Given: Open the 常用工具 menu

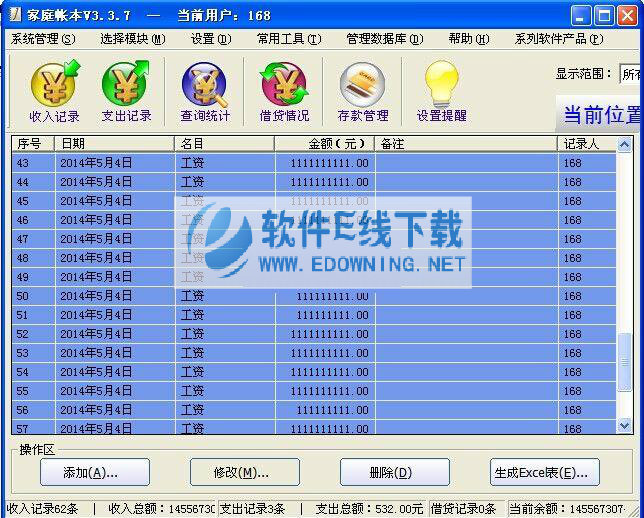Looking at the screenshot, I should point(288,39).
